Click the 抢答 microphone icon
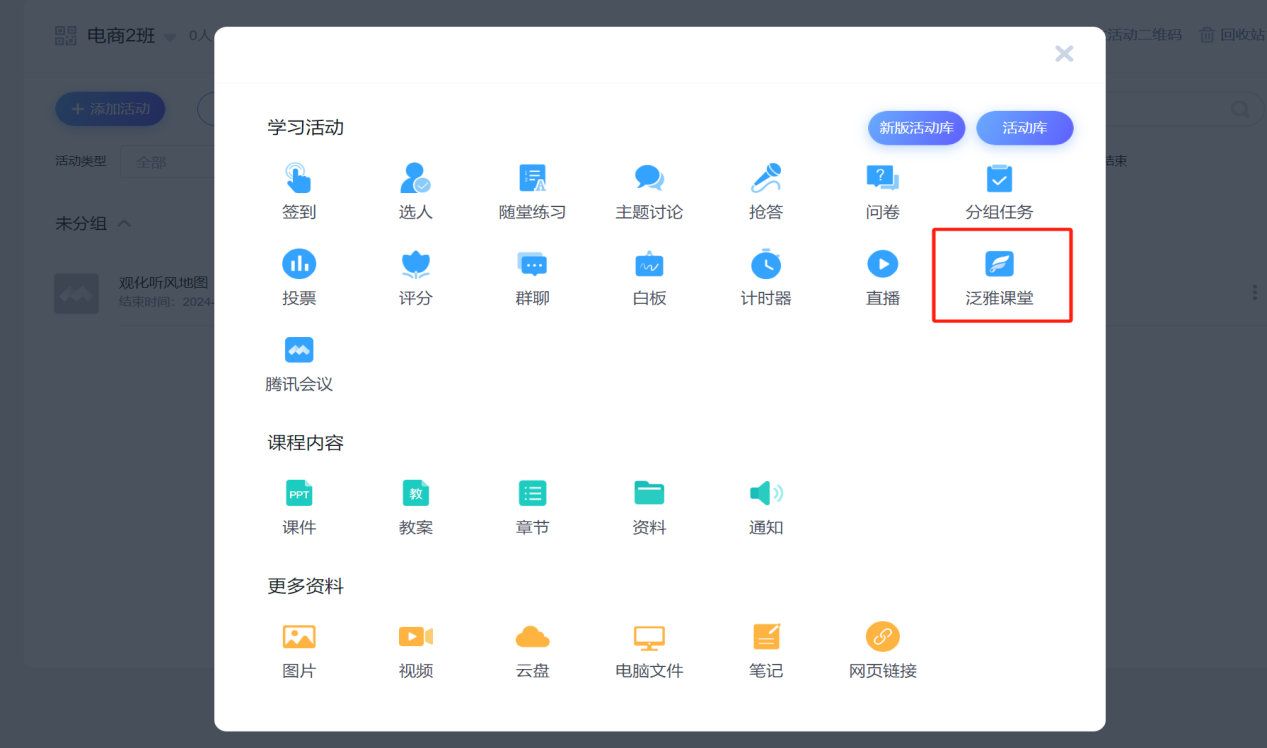Image resolution: width=1267 pixels, height=748 pixels. (x=766, y=179)
